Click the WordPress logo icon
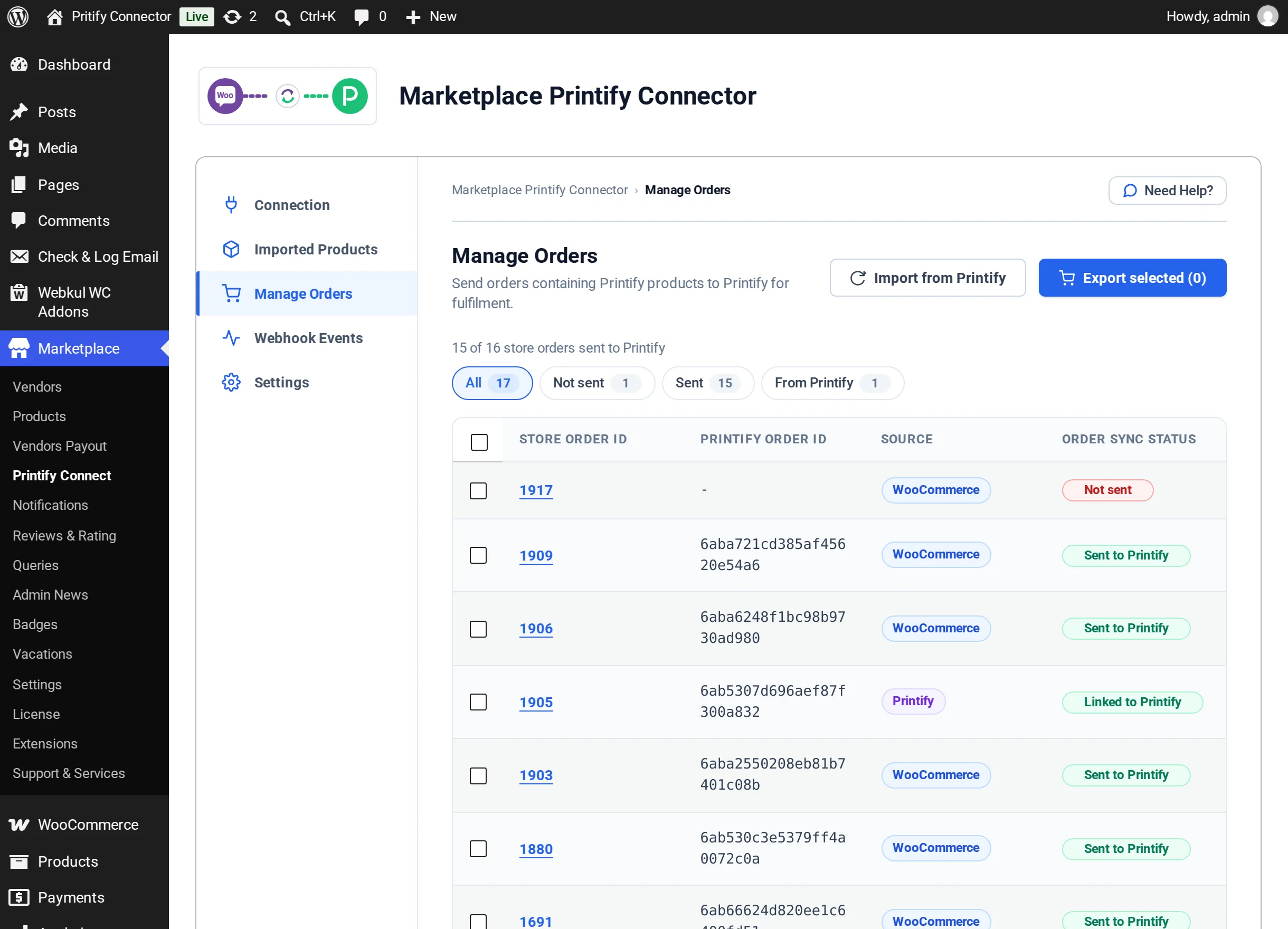Image resolution: width=1288 pixels, height=929 pixels. point(17,16)
